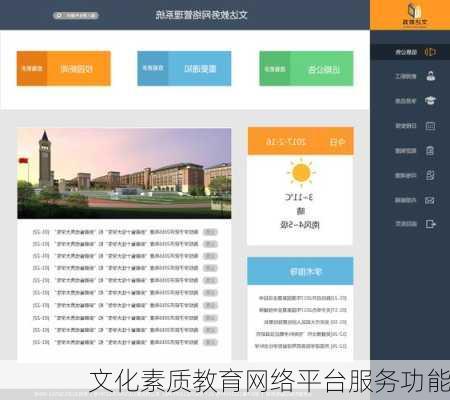
Task: Click the staff person icon in sidebar
Action: [x=431, y=76]
